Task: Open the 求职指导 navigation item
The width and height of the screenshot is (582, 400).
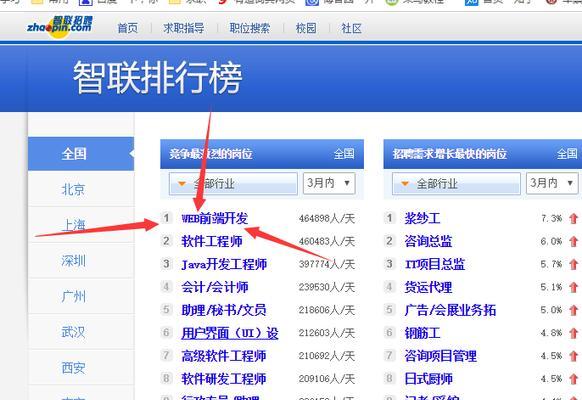Action: pyautogui.click(x=184, y=28)
